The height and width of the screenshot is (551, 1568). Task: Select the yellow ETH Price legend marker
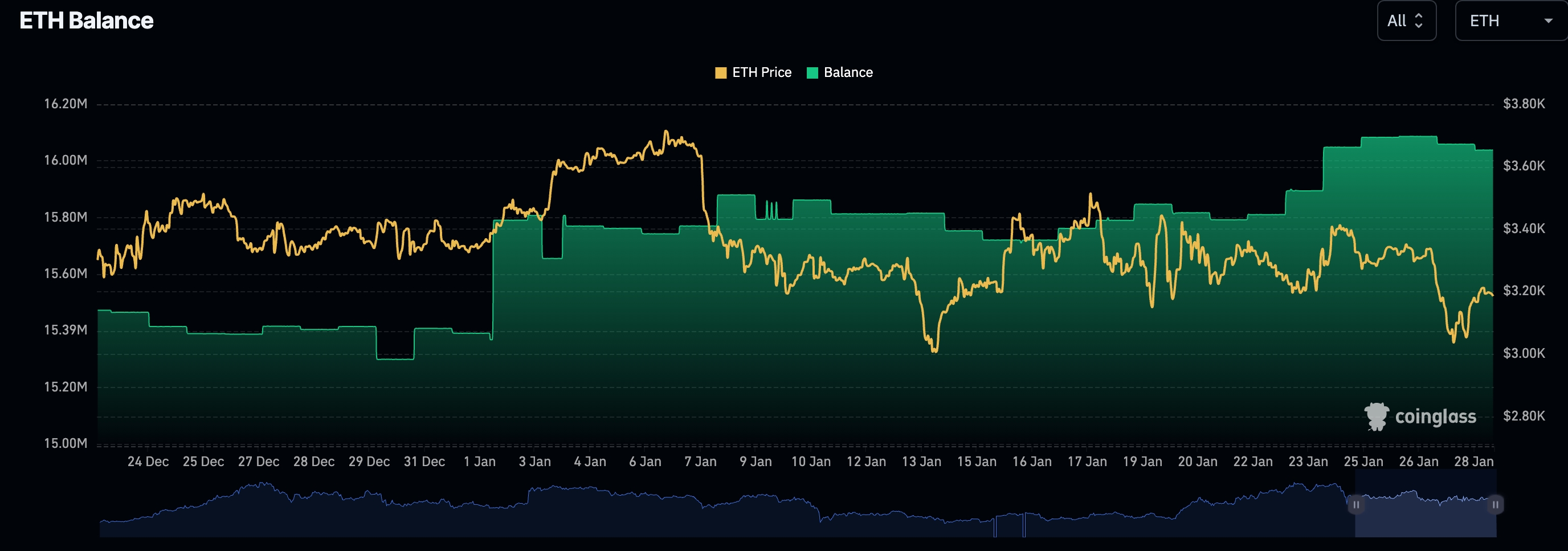[722, 72]
